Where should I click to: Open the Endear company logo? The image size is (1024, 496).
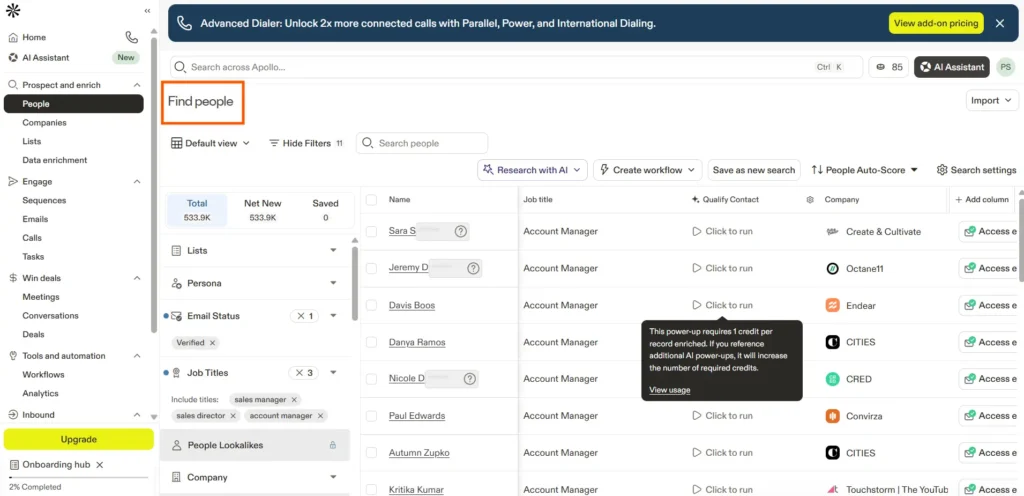832,305
